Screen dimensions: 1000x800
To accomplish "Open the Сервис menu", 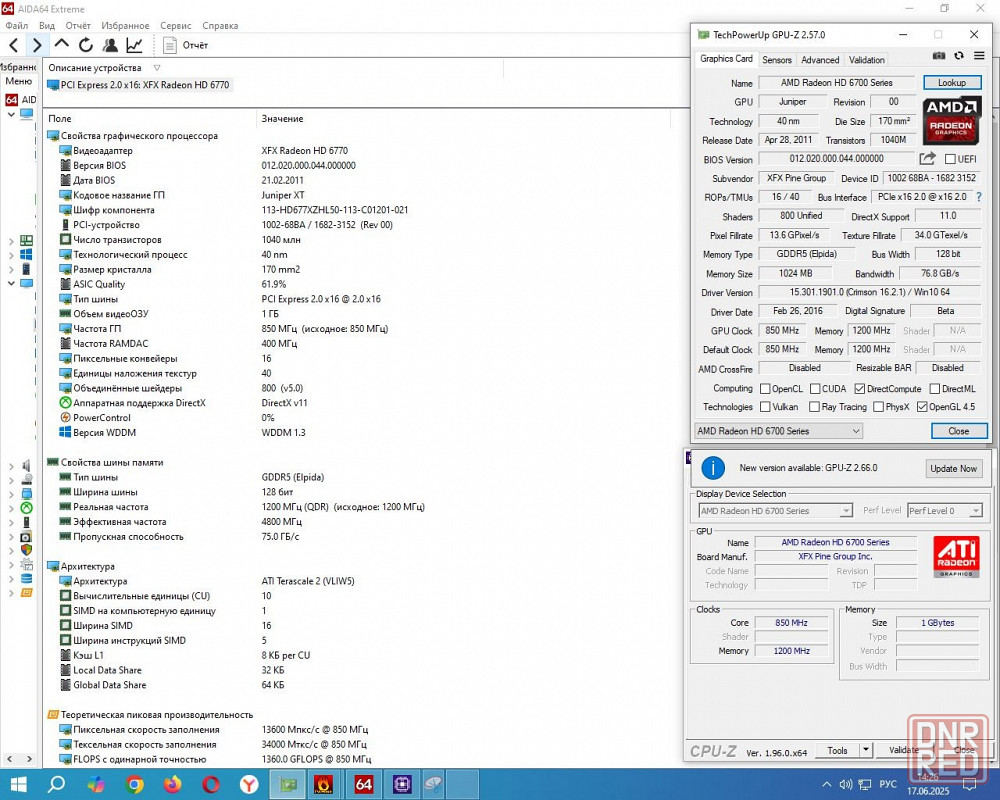I will [175, 26].
